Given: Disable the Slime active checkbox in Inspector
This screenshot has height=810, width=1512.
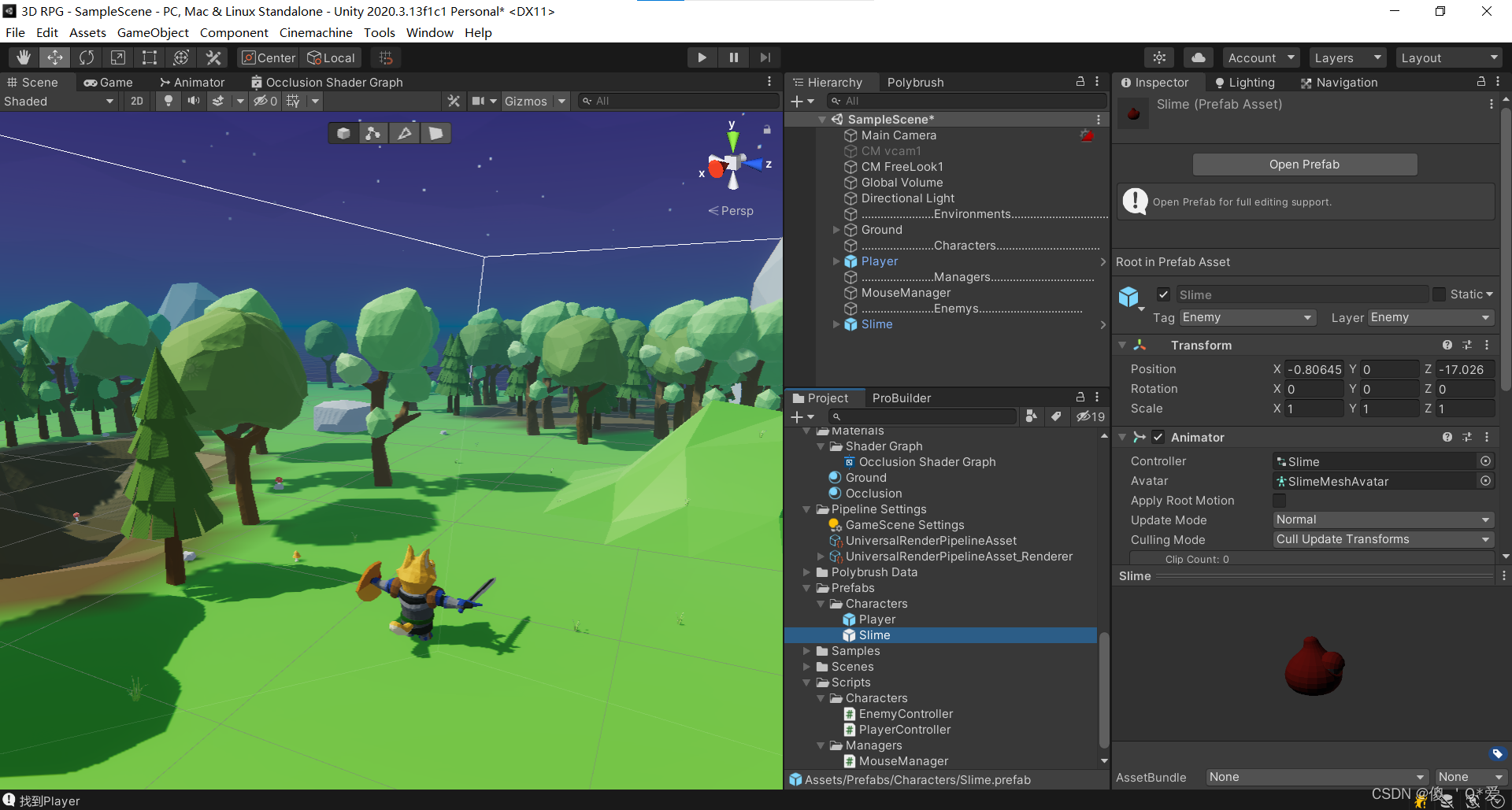Looking at the screenshot, I should click(1163, 294).
